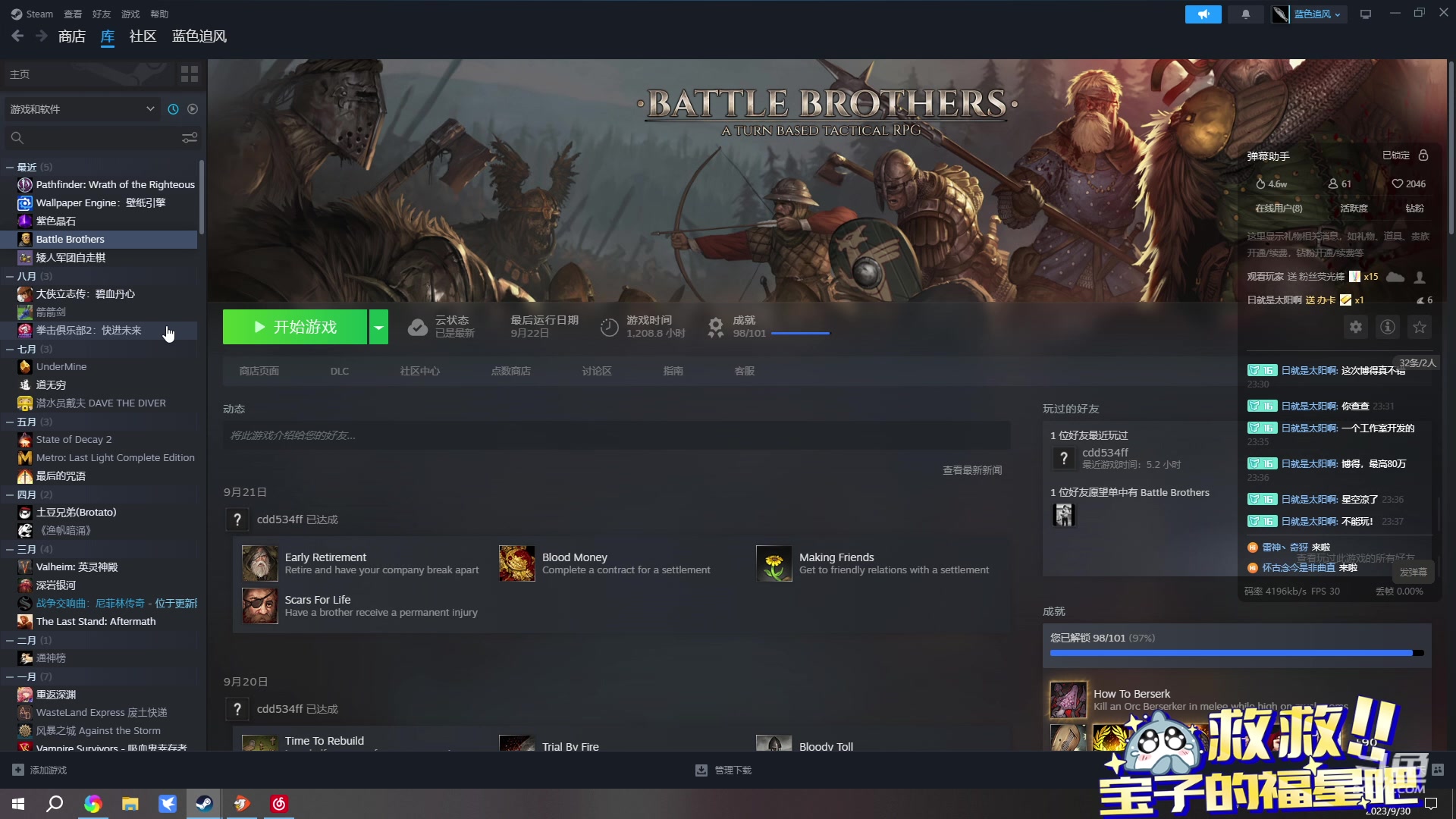Collapse the 七月 category
This screenshot has width=1456, height=819.
point(10,349)
